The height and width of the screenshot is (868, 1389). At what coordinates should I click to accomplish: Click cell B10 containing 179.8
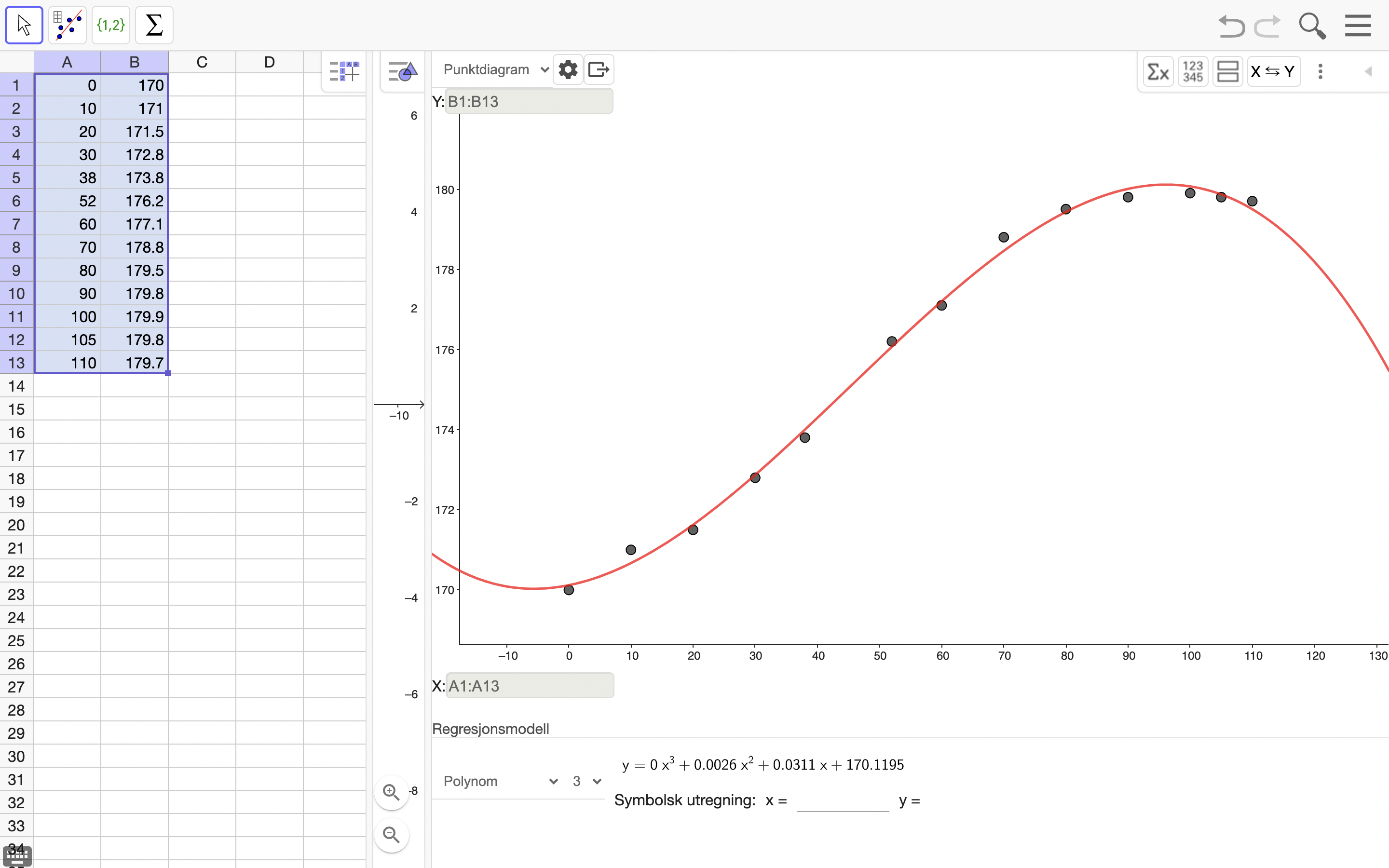pos(134,293)
